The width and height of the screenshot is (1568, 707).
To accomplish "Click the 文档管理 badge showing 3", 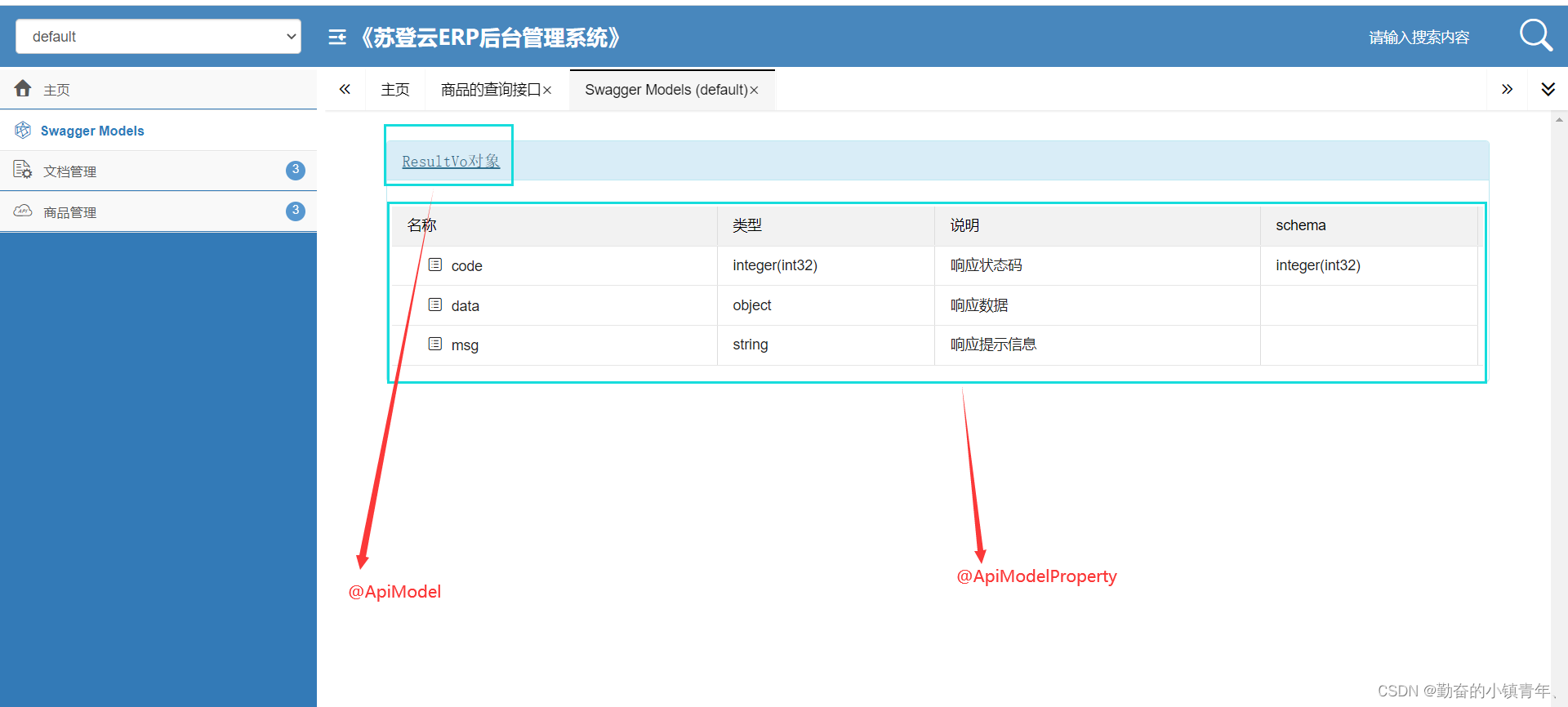I will [296, 170].
